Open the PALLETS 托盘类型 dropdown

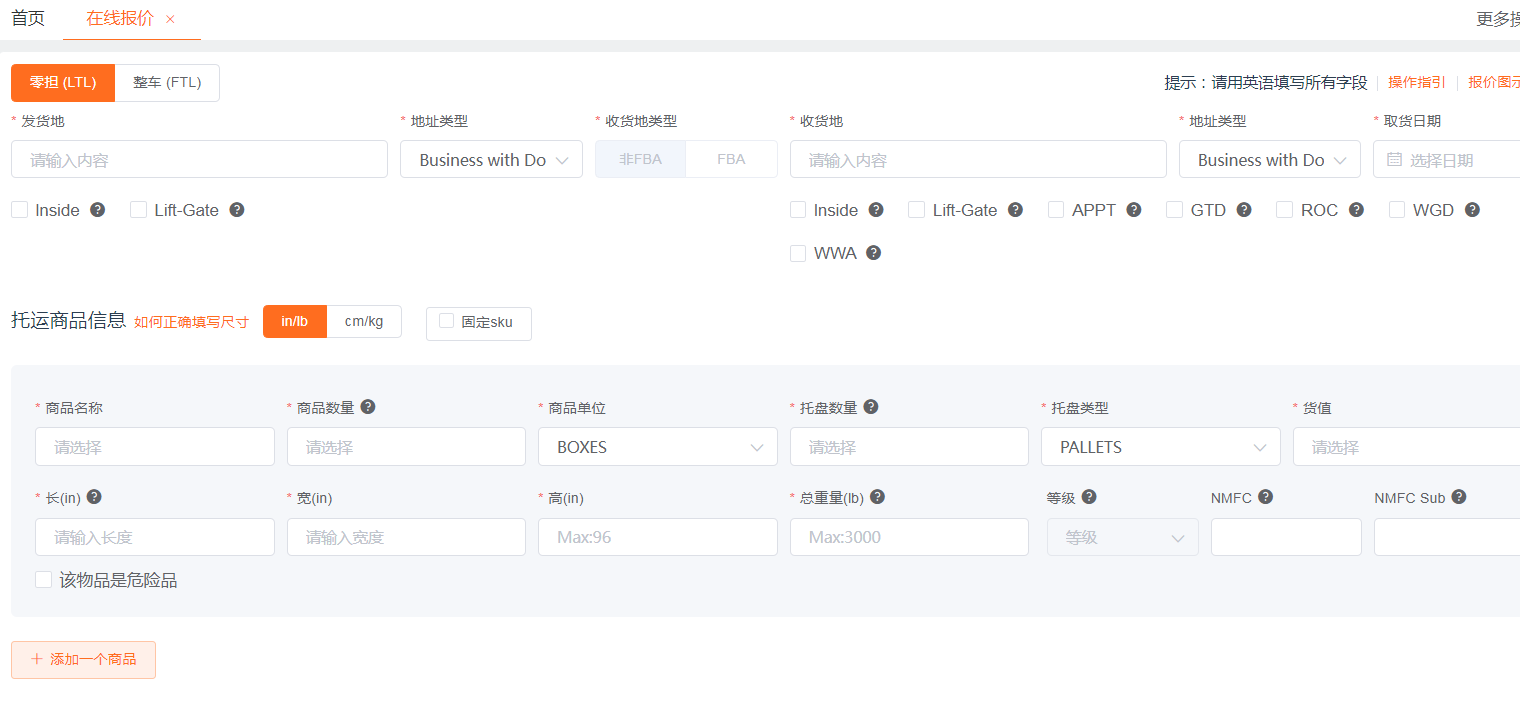click(1160, 446)
